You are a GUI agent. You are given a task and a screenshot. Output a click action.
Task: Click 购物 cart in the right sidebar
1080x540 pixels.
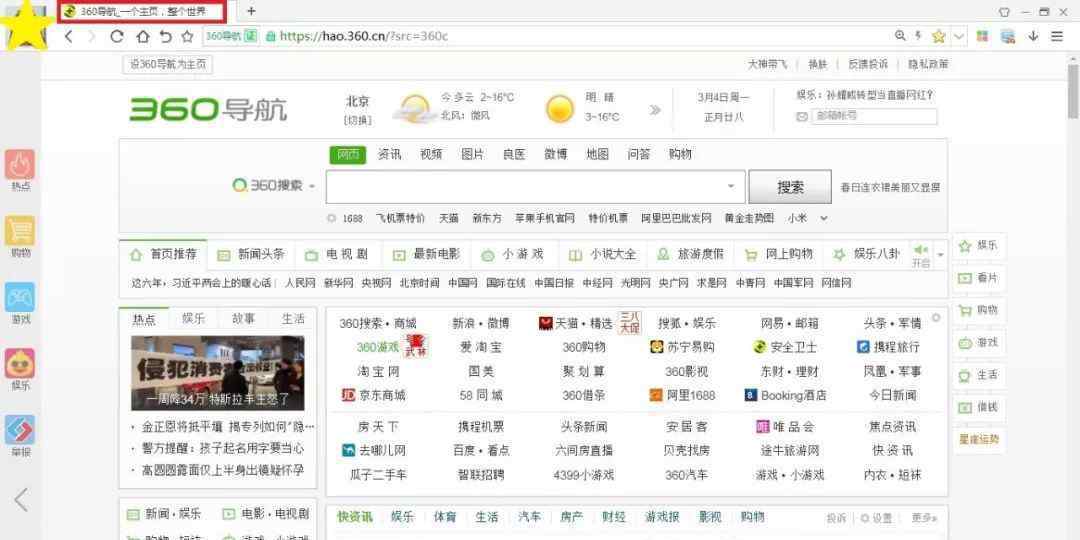979,310
